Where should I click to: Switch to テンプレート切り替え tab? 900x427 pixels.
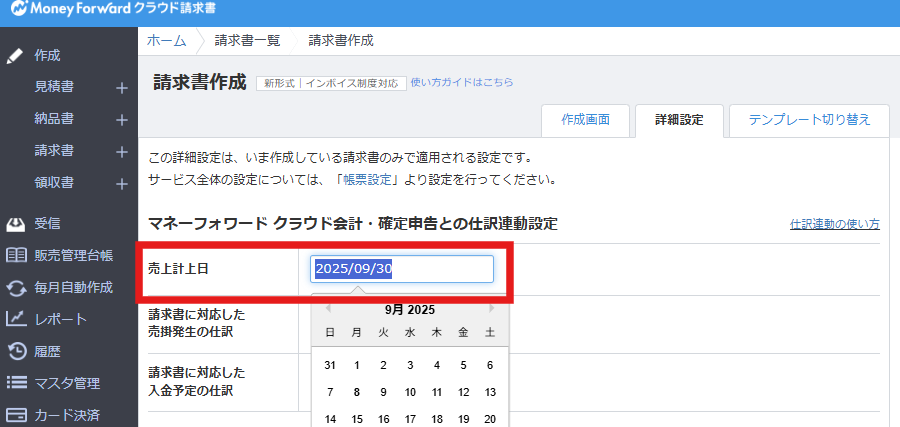click(x=809, y=119)
